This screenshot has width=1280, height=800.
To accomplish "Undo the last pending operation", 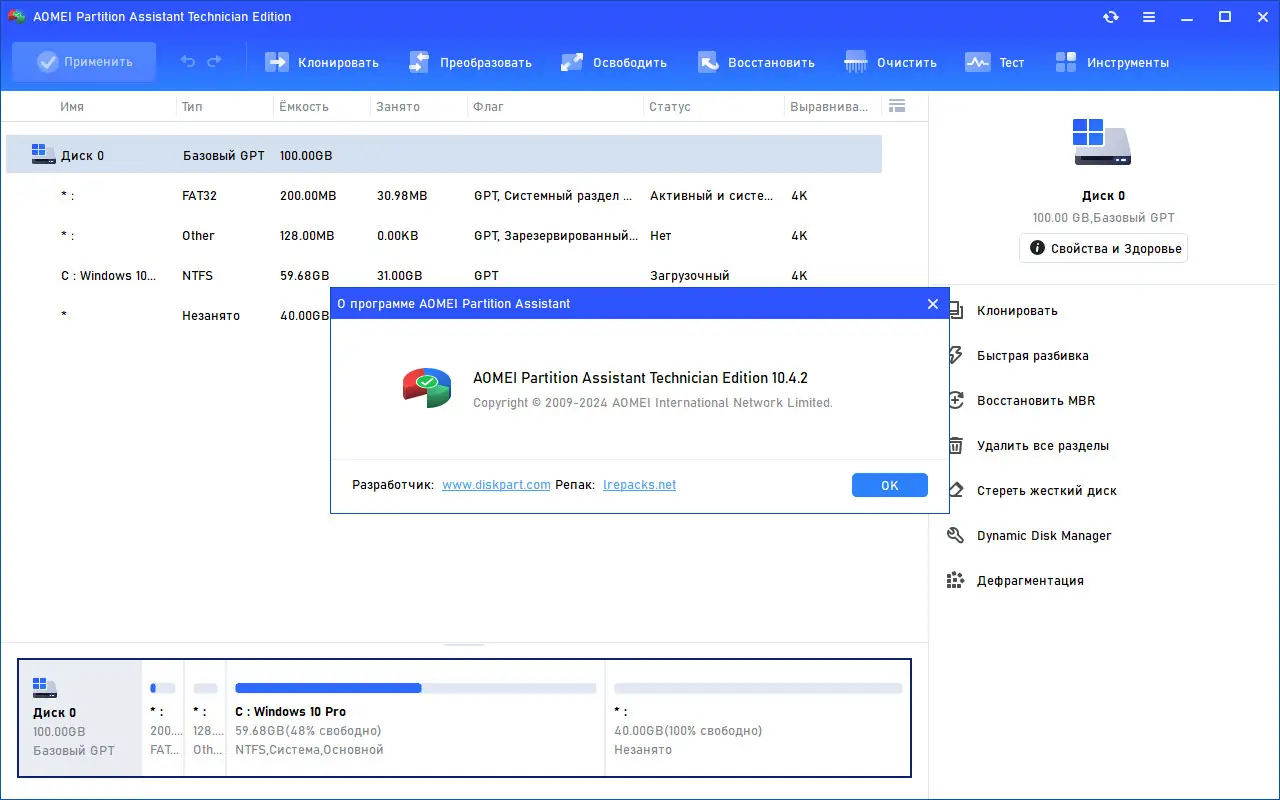I will point(188,62).
